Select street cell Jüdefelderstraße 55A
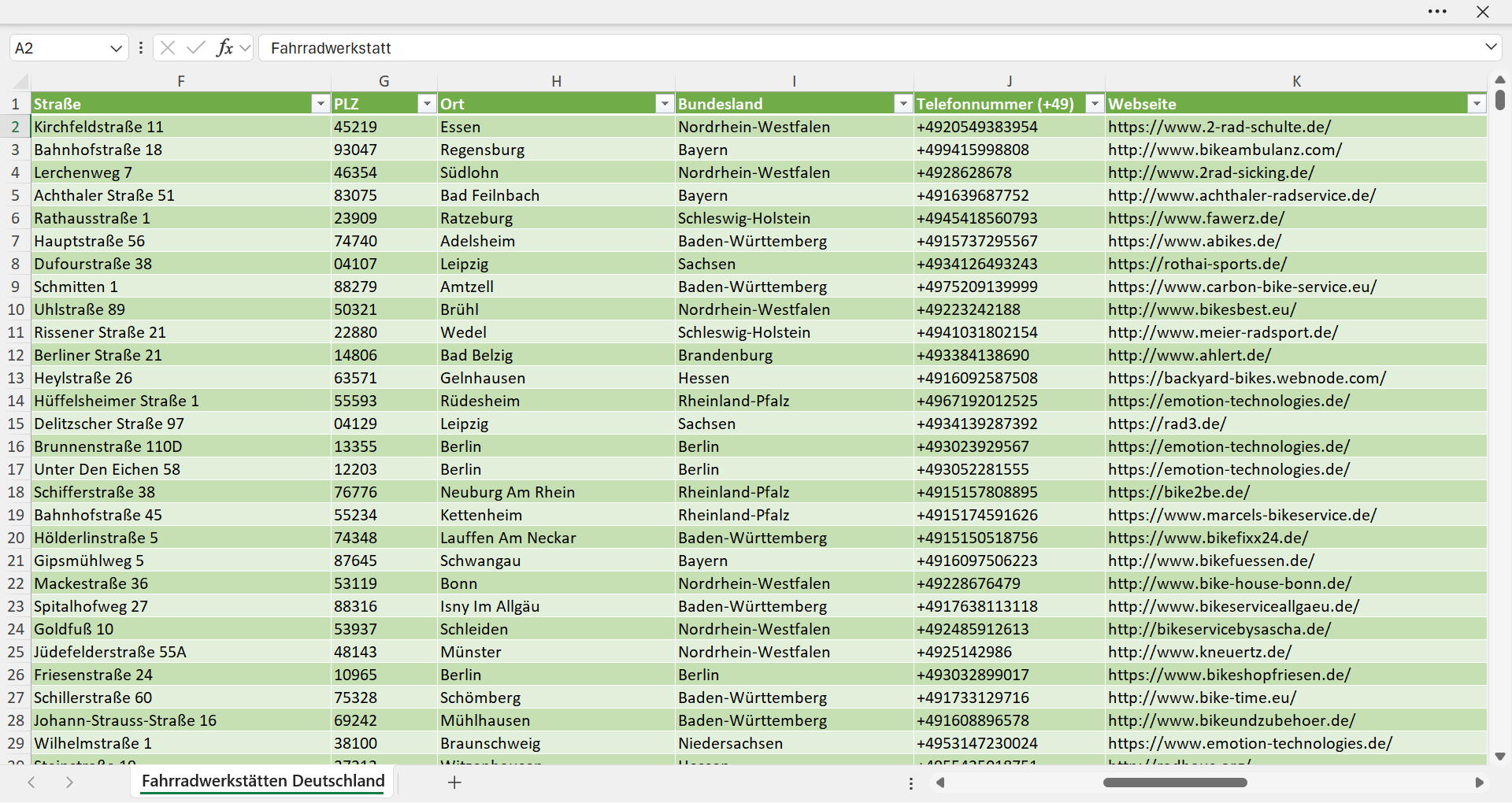The height and width of the screenshot is (803, 1512). (x=181, y=652)
